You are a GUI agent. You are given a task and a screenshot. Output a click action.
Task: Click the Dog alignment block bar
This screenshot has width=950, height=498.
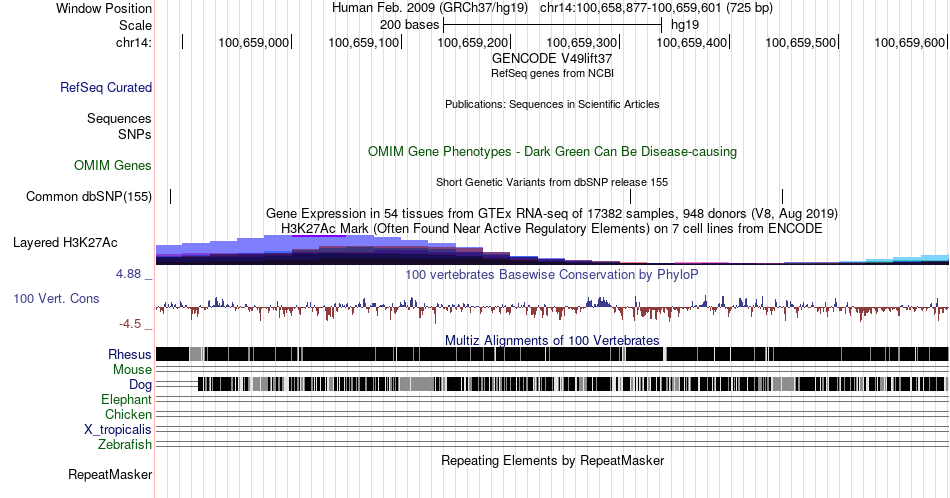(572, 384)
